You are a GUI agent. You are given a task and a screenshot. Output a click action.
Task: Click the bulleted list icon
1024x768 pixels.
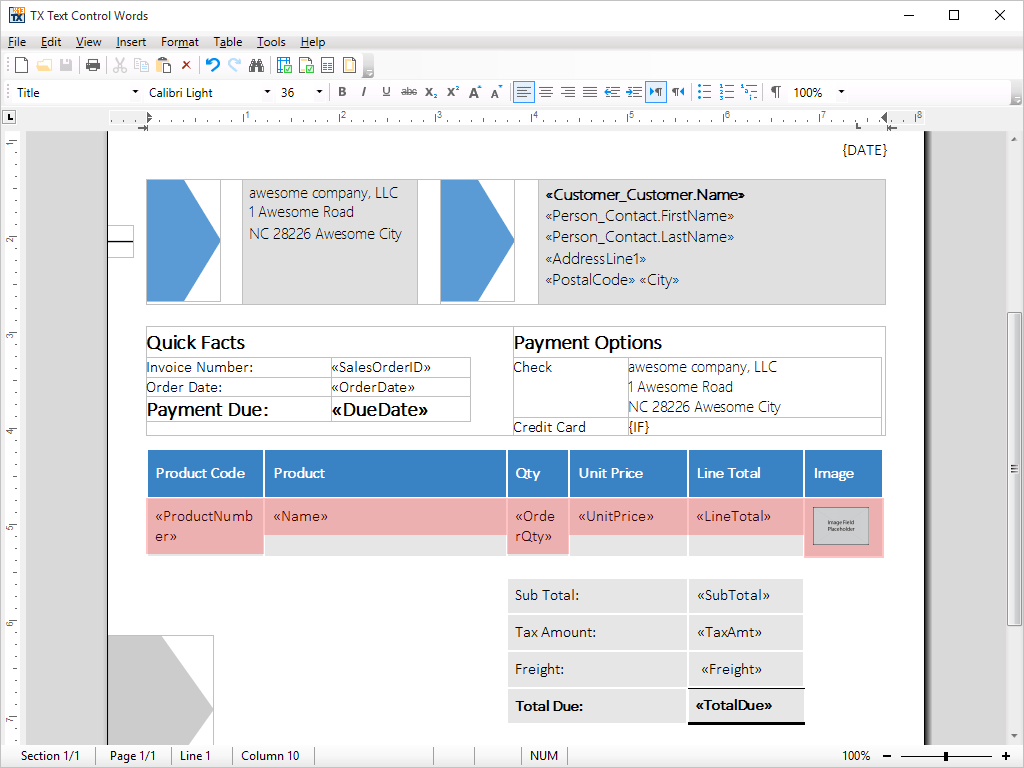pos(704,92)
